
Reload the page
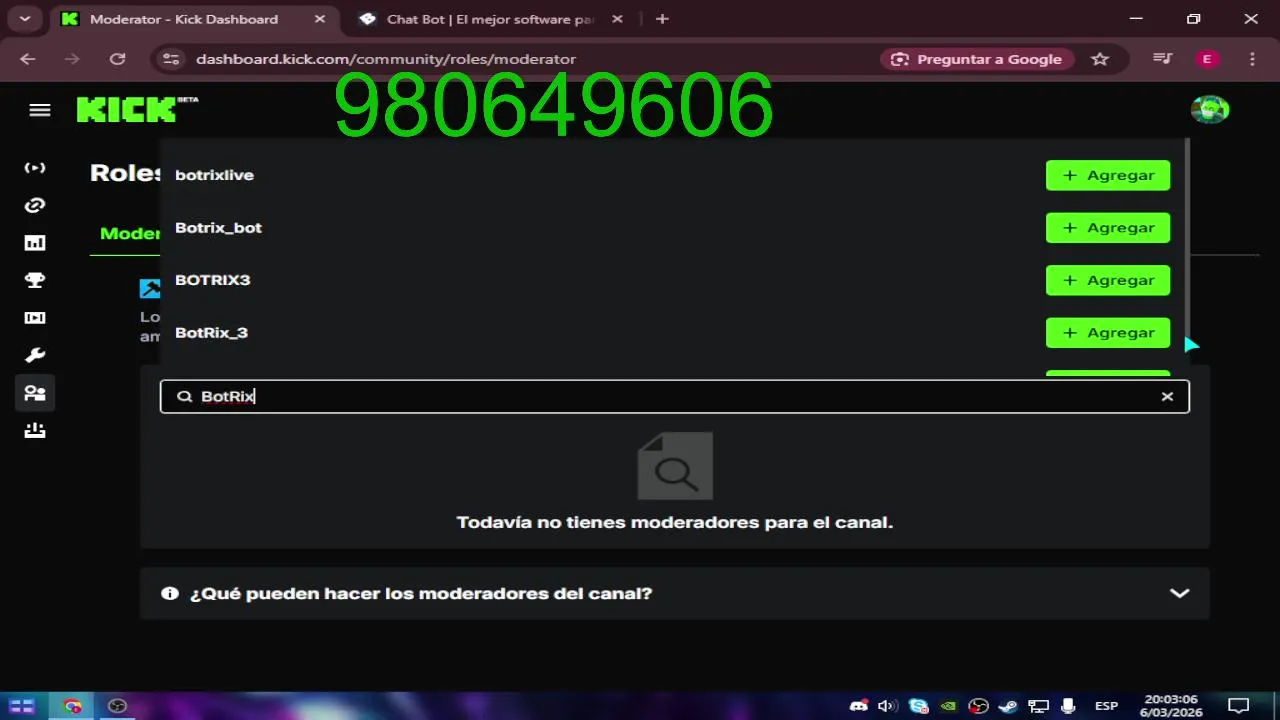(117, 59)
